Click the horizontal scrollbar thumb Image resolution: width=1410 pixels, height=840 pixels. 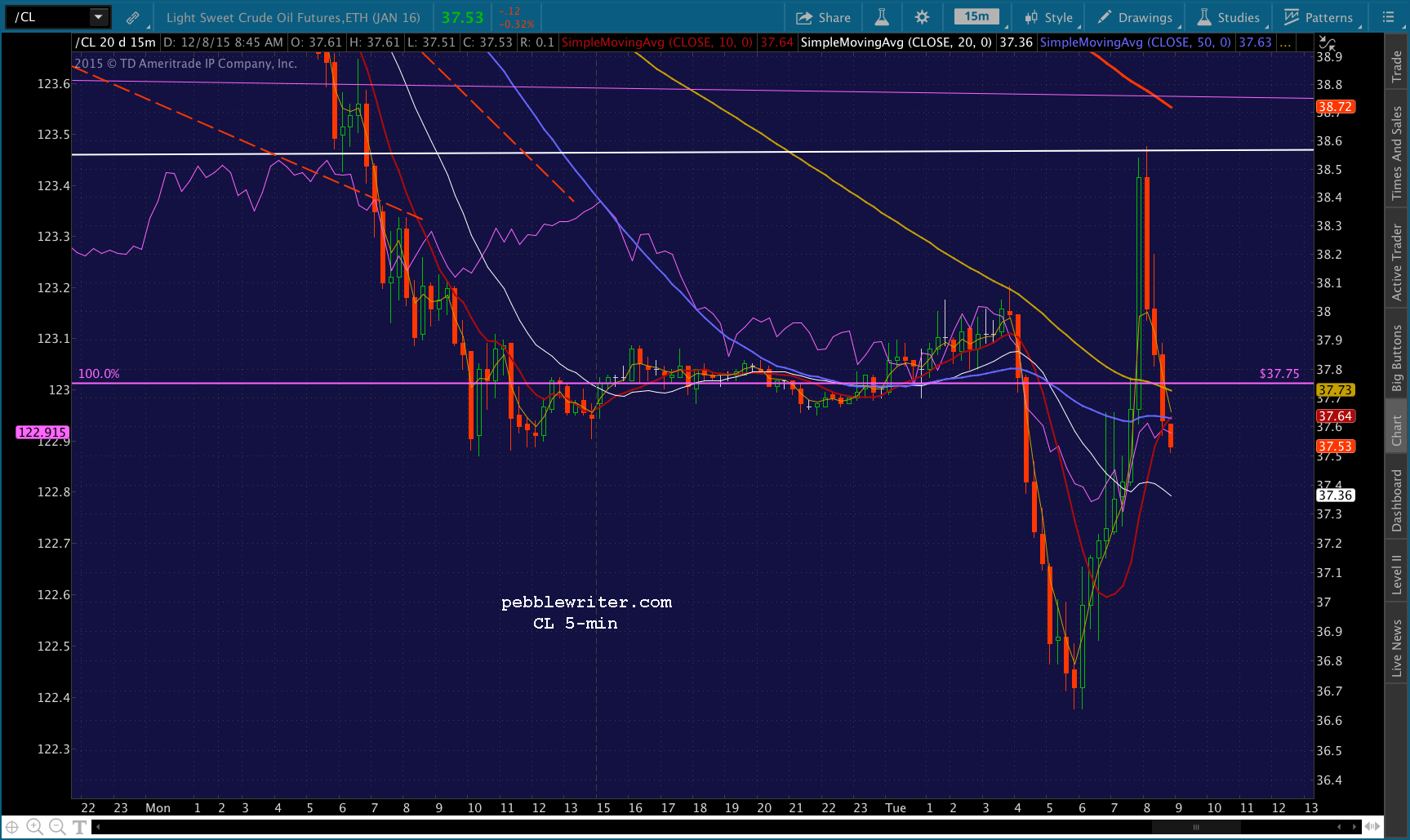[1196, 827]
